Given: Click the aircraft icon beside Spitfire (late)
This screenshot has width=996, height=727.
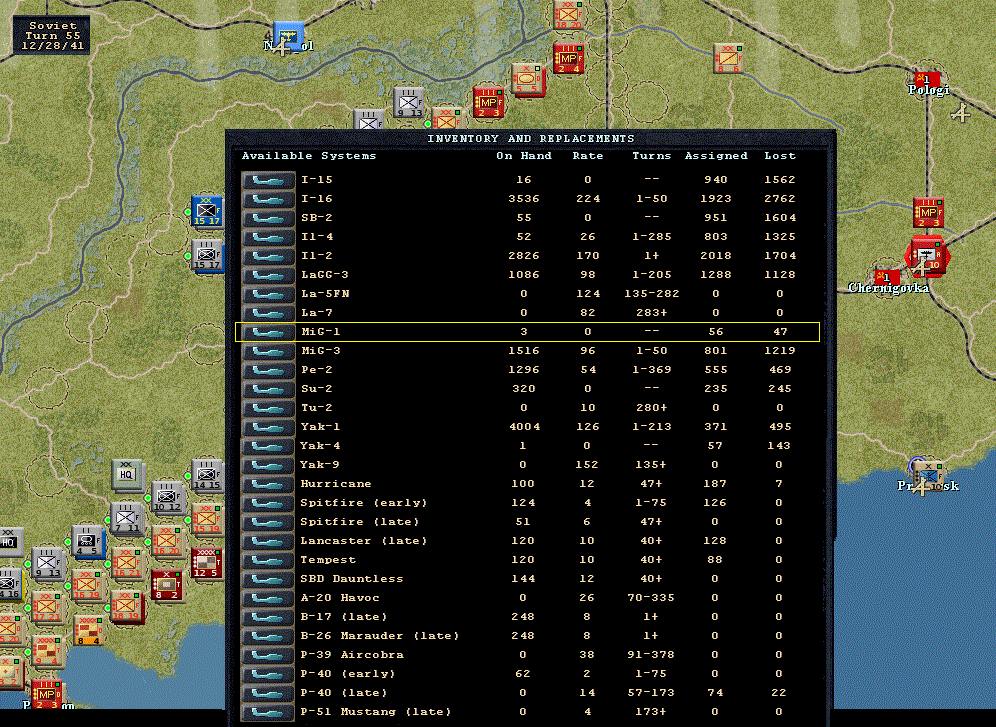Looking at the screenshot, I should click(268, 522).
